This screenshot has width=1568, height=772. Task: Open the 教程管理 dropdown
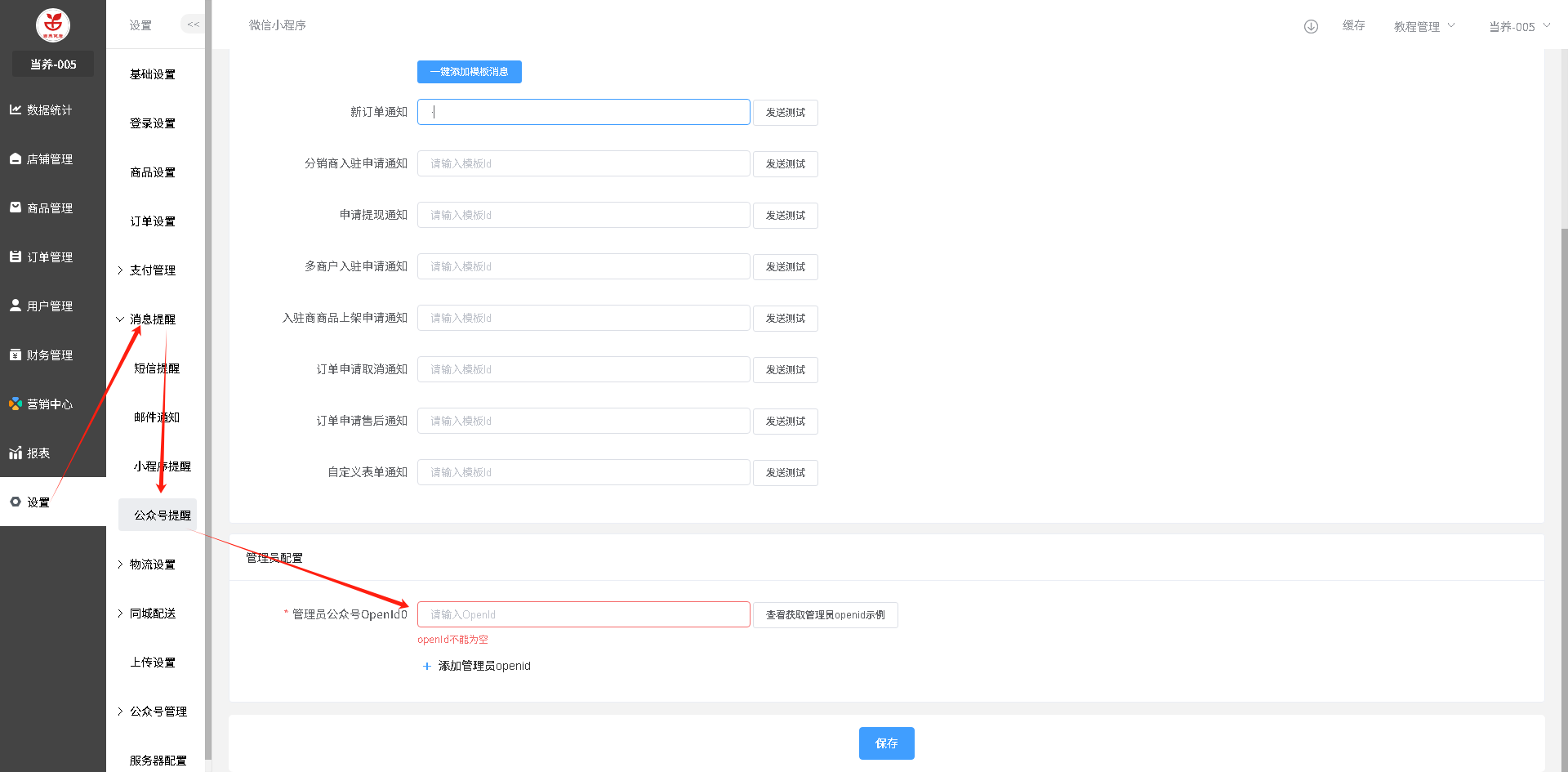tap(1423, 26)
